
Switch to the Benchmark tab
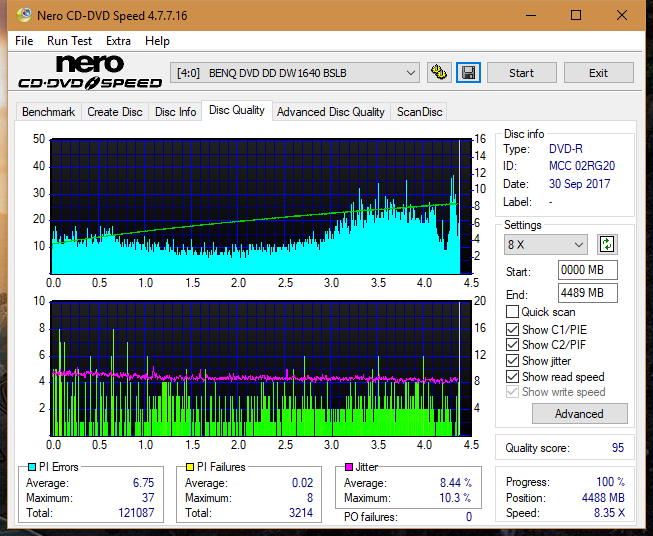(49, 112)
